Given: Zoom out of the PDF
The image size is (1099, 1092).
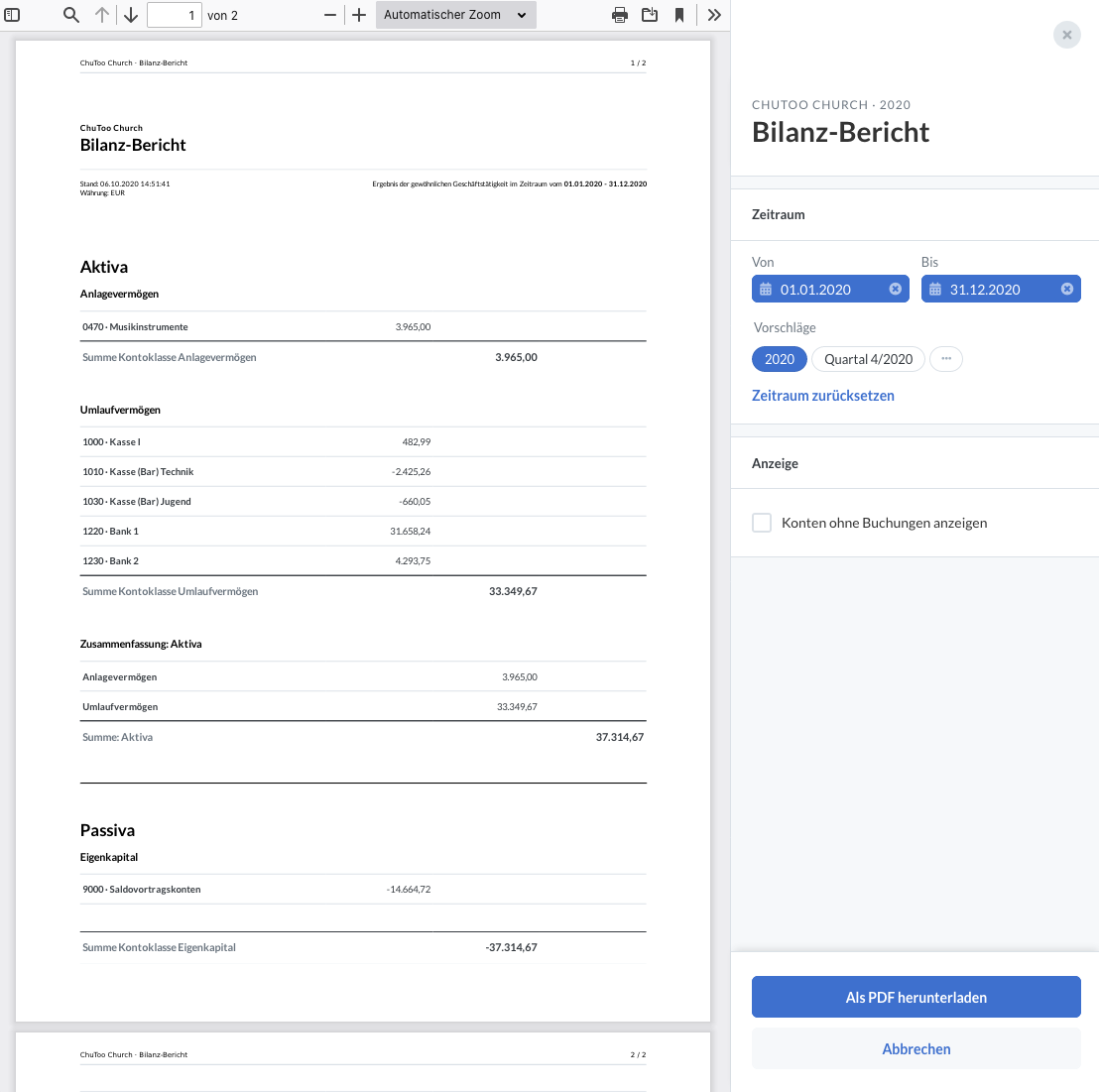Looking at the screenshot, I should pos(330,15).
